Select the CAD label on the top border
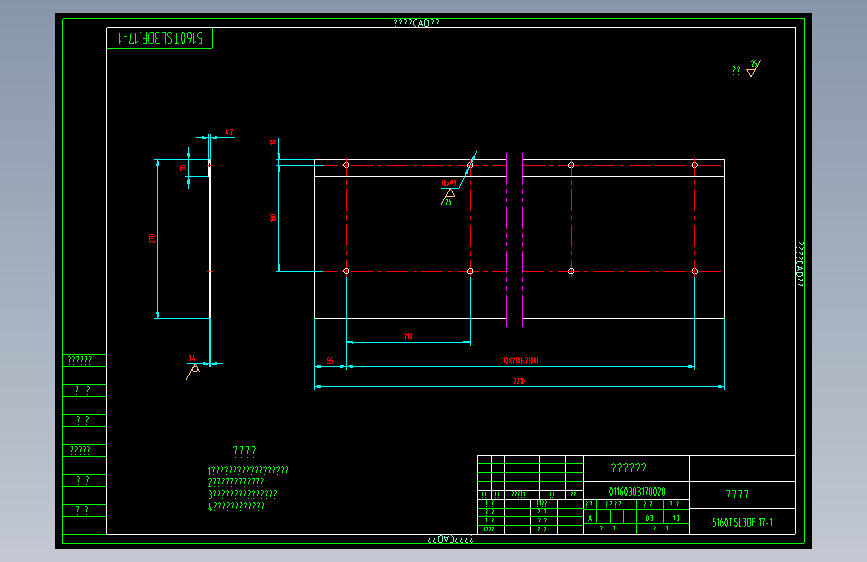 coord(416,23)
